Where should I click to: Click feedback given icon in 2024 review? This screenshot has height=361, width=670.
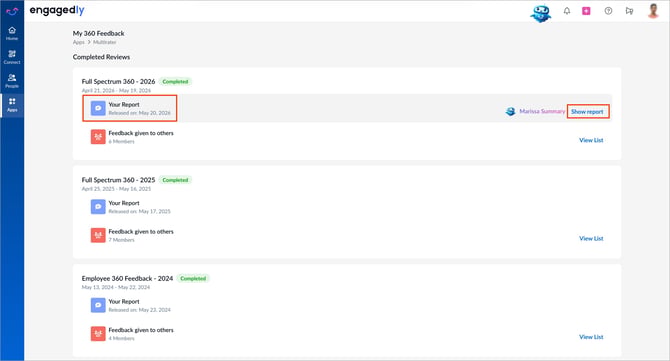[x=98, y=334]
